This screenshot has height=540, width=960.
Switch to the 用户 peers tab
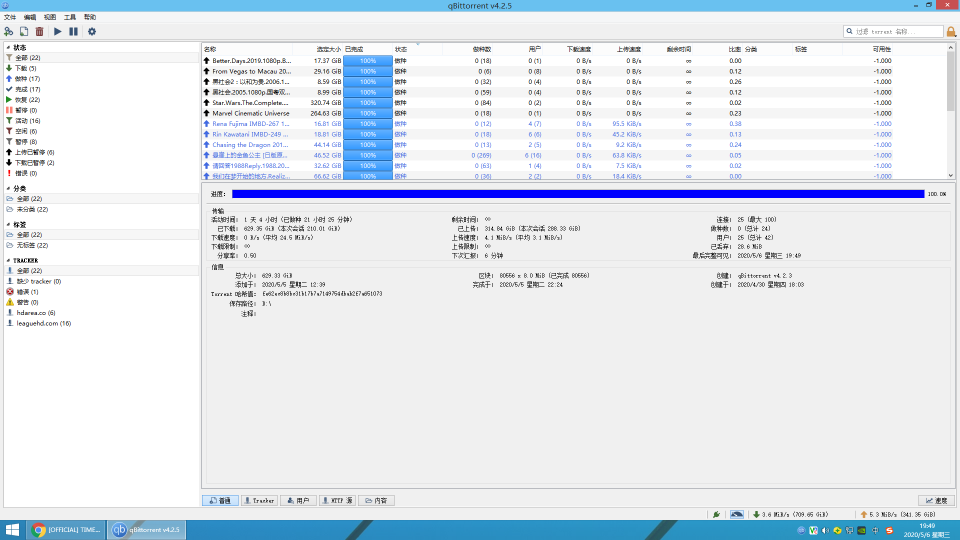coord(298,500)
